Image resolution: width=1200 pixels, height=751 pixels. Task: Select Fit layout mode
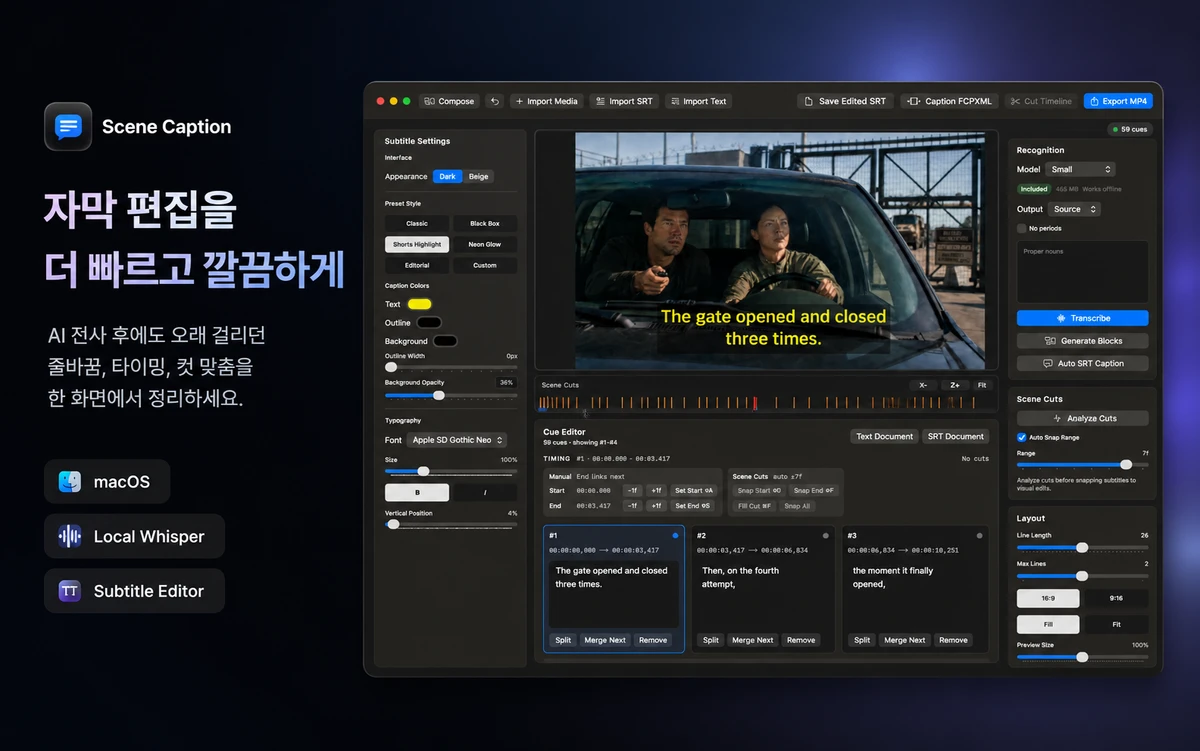click(1116, 623)
